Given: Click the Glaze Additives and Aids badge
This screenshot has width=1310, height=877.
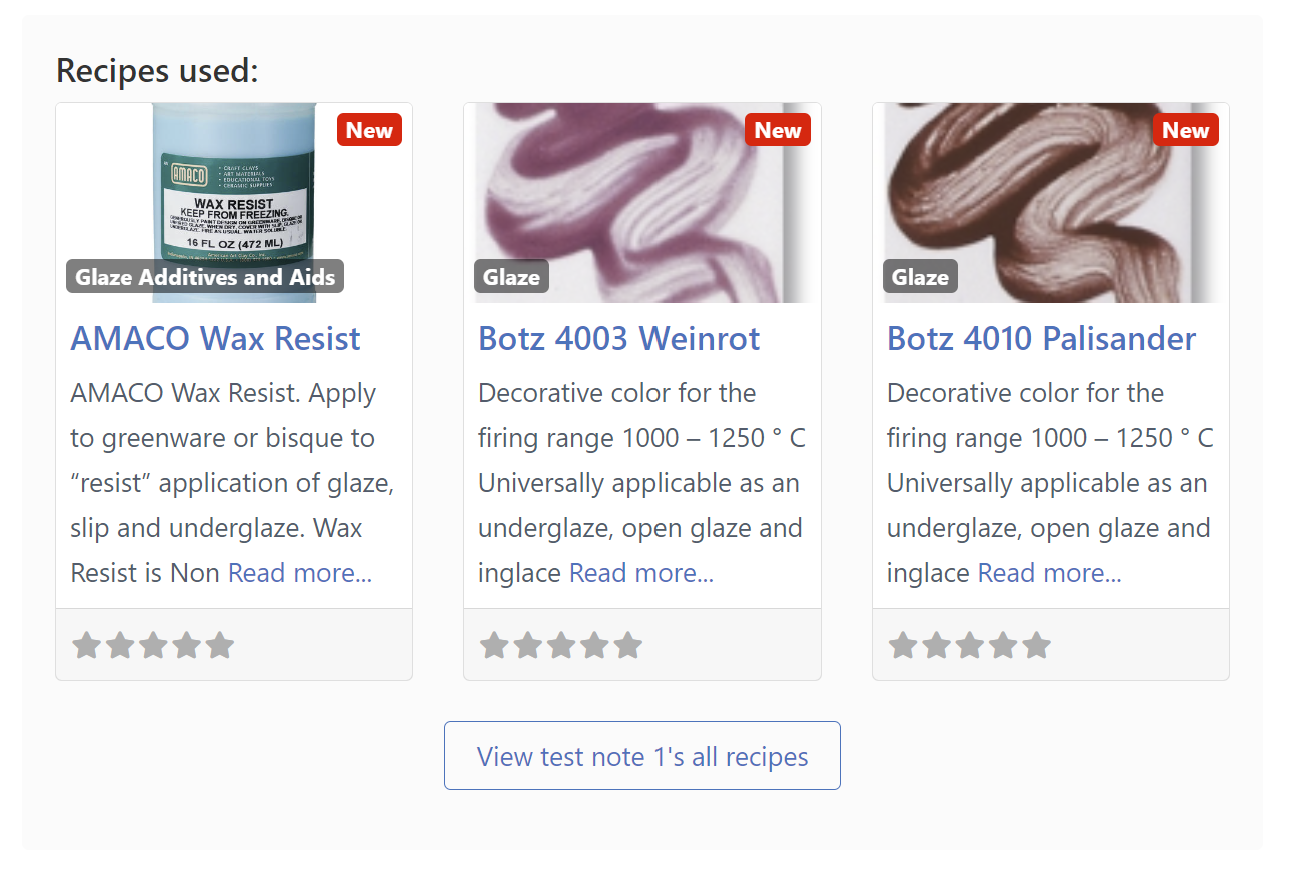Looking at the screenshot, I should pyautogui.click(x=205, y=277).
